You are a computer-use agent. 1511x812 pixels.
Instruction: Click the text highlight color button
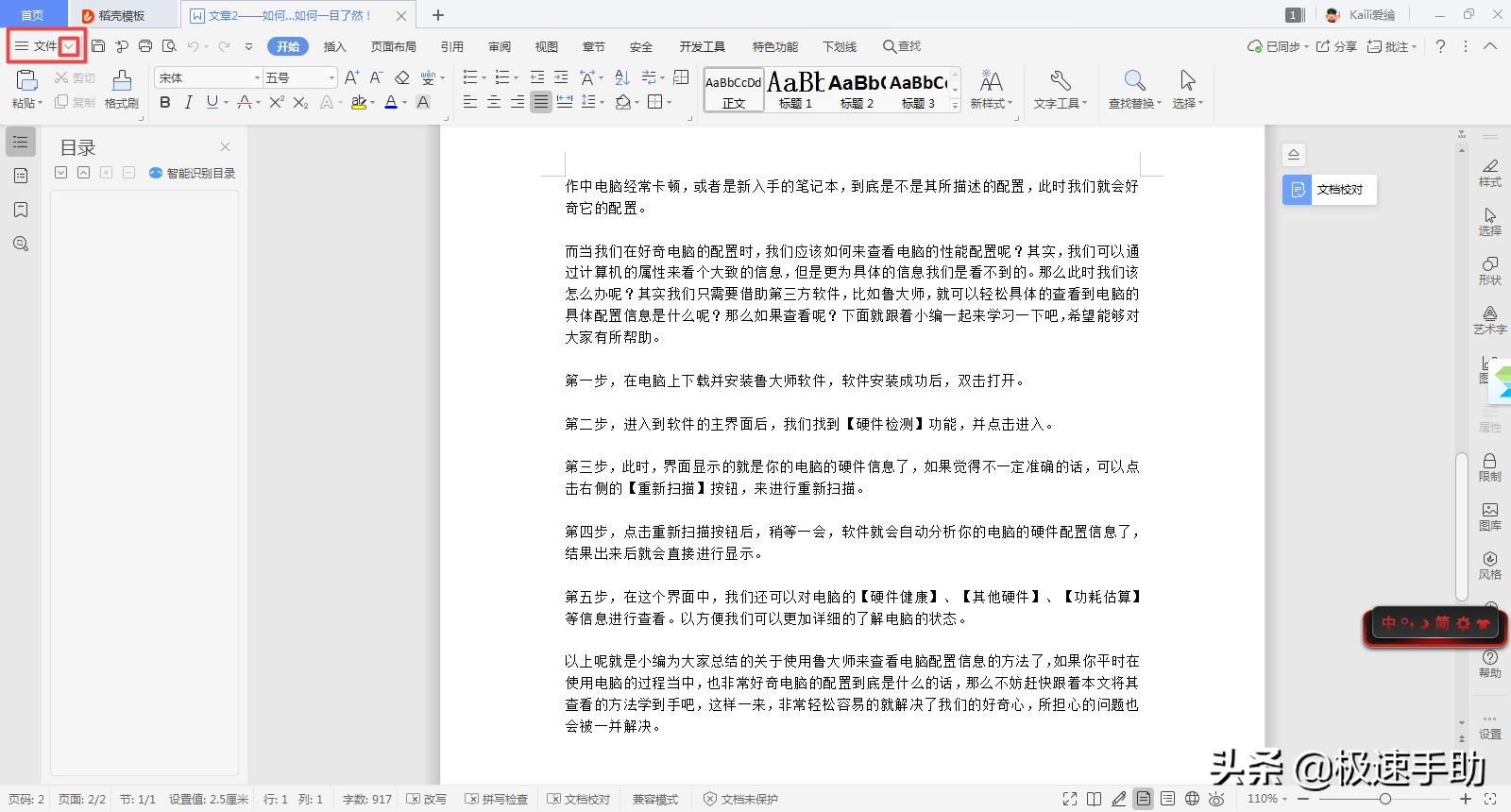click(x=358, y=102)
